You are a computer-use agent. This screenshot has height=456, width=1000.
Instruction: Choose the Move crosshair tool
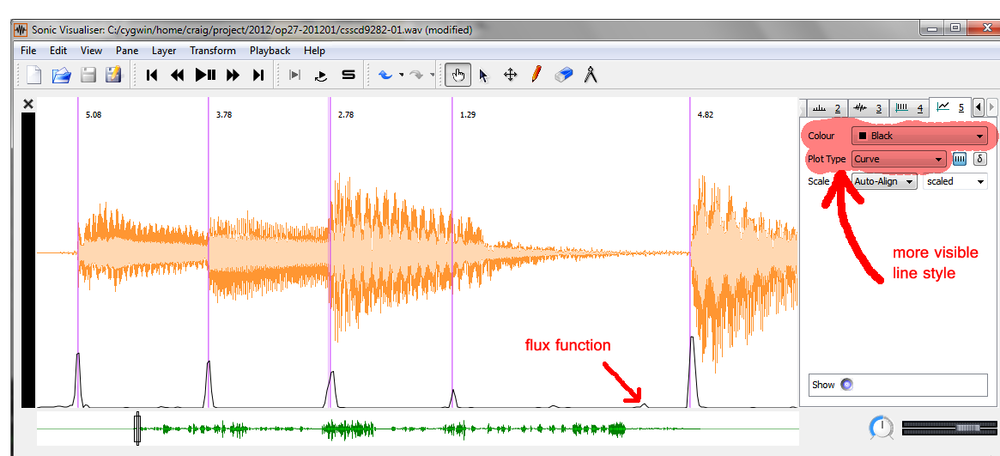pyautogui.click(x=510, y=75)
